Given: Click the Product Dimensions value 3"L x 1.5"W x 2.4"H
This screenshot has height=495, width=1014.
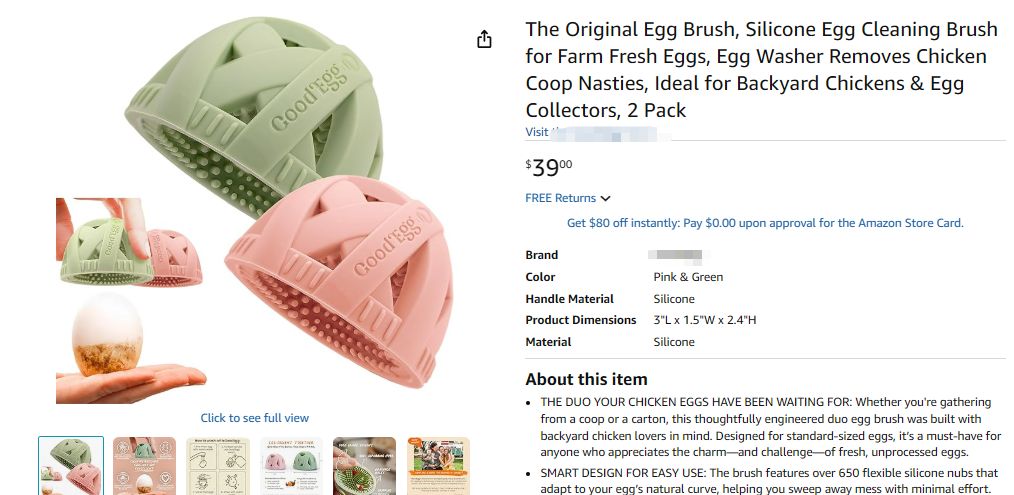Looking at the screenshot, I should click(x=705, y=320).
